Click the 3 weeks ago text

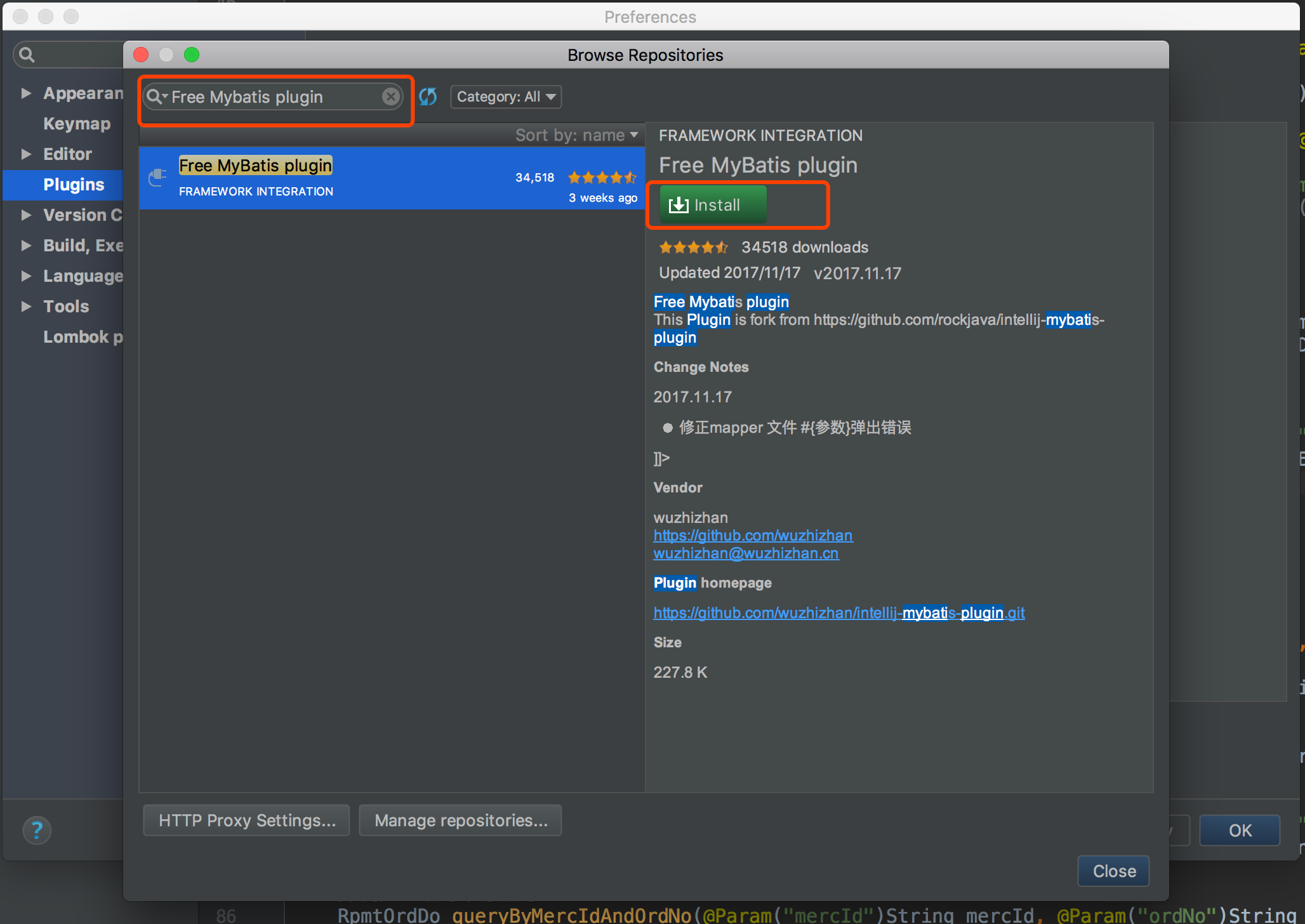602,197
